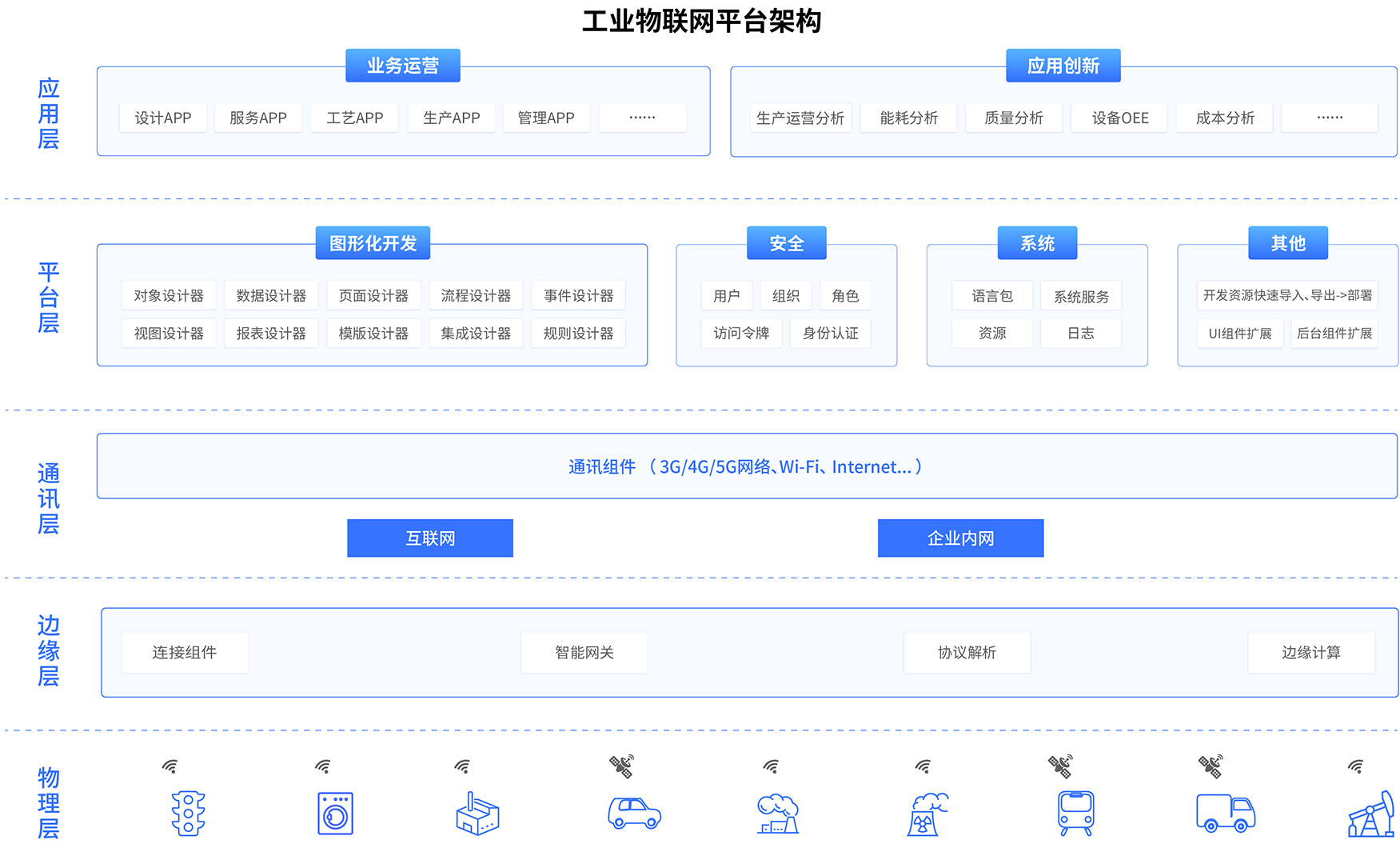Click the 设计APP button
Viewport: 1400px width, 868px height.
(163, 117)
